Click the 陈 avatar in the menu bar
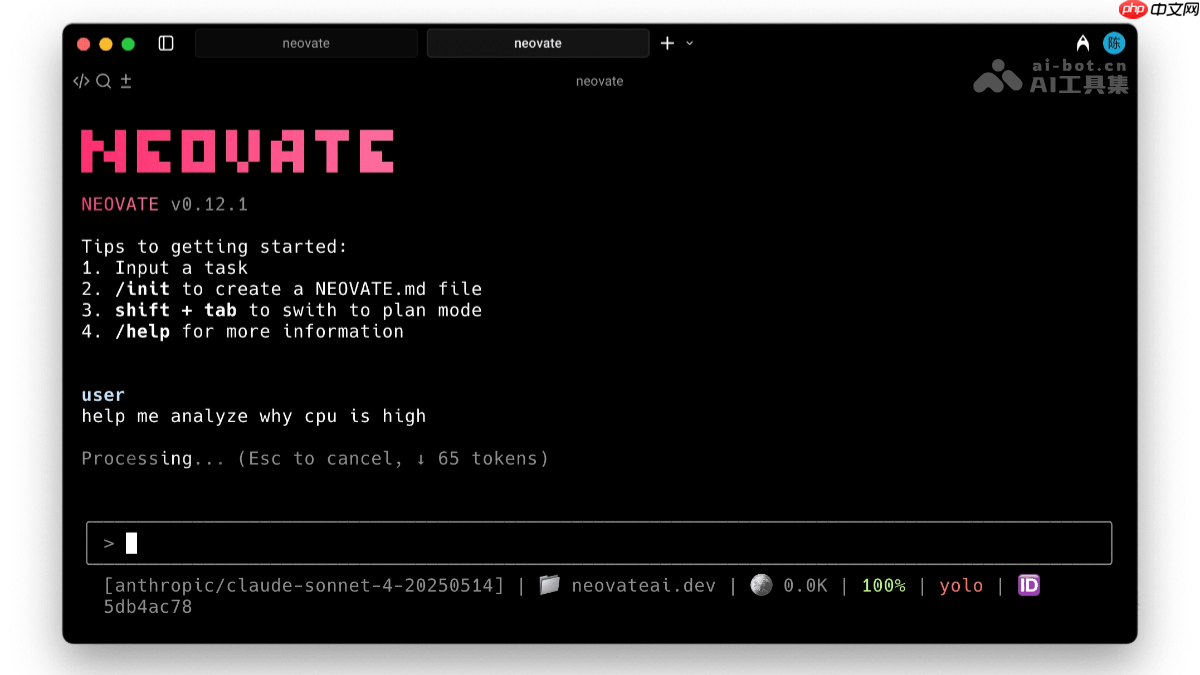Screen dimensions: 1200x675 coord(1113,43)
